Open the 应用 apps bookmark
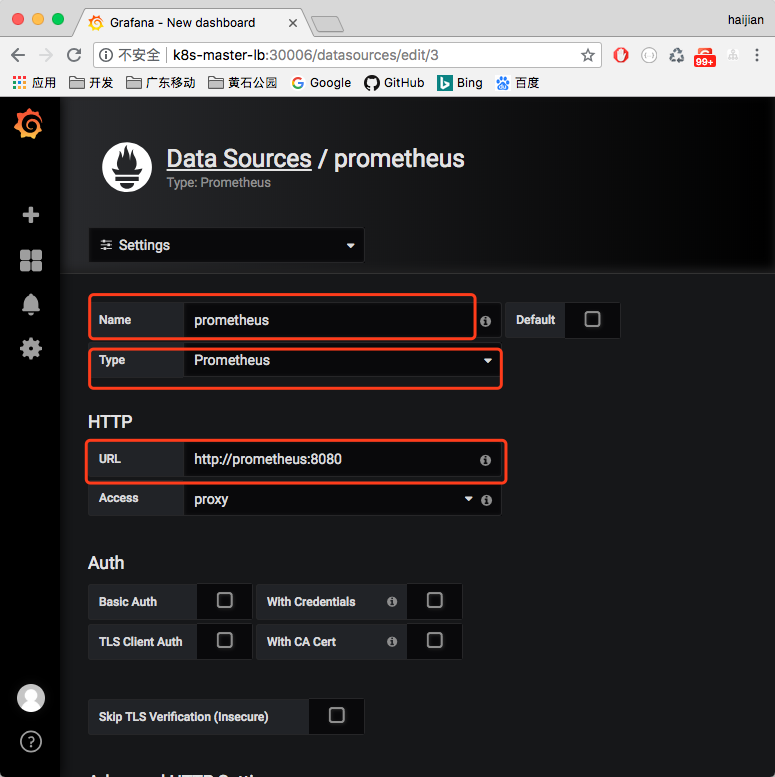775x777 pixels. coord(34,83)
